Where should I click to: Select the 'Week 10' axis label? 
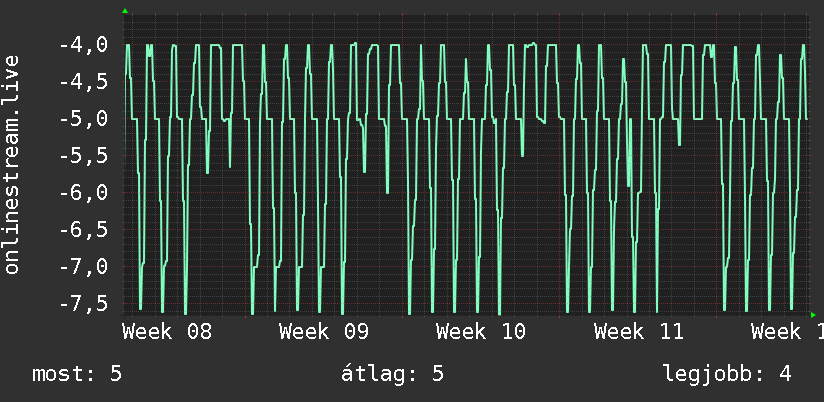tap(481, 332)
